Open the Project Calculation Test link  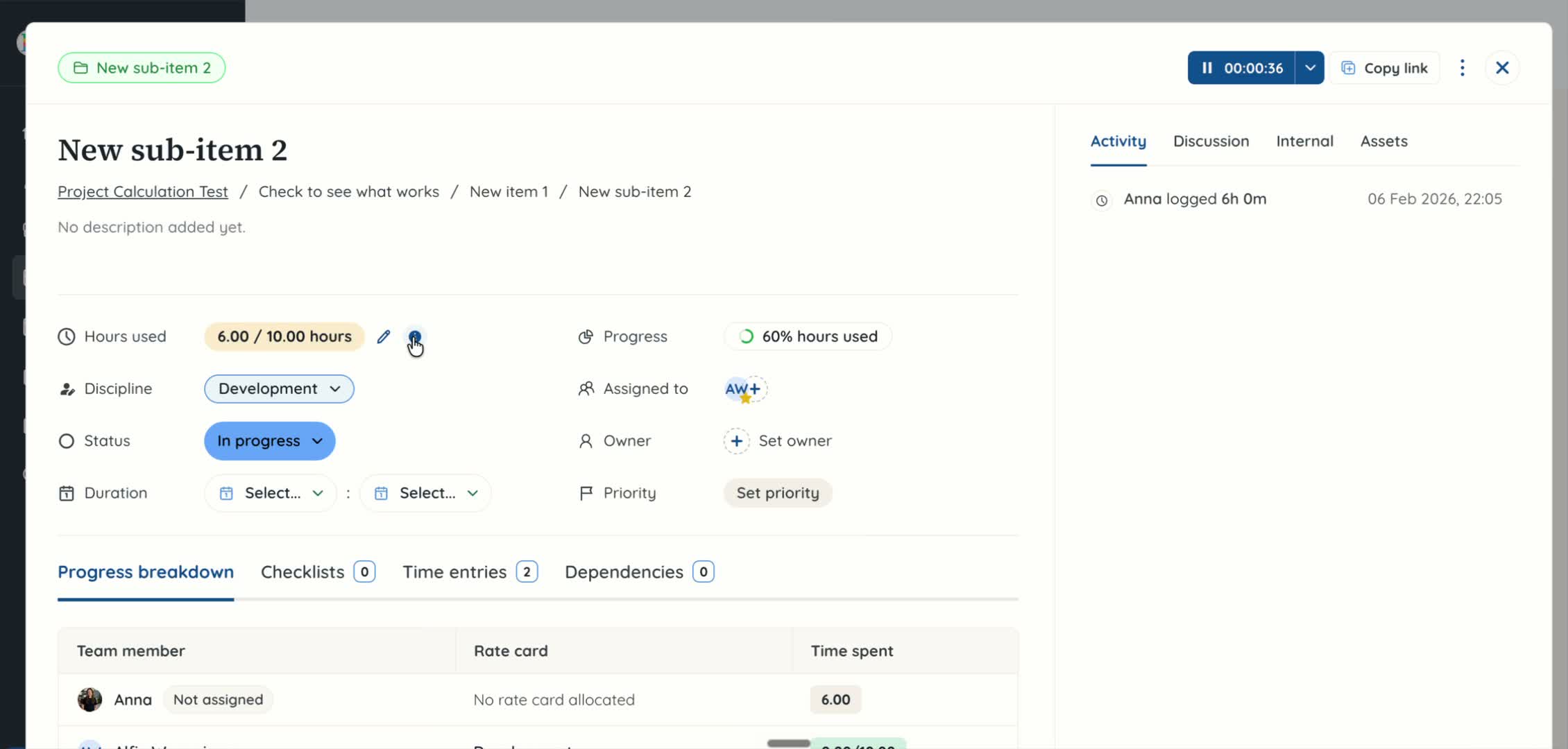click(143, 191)
